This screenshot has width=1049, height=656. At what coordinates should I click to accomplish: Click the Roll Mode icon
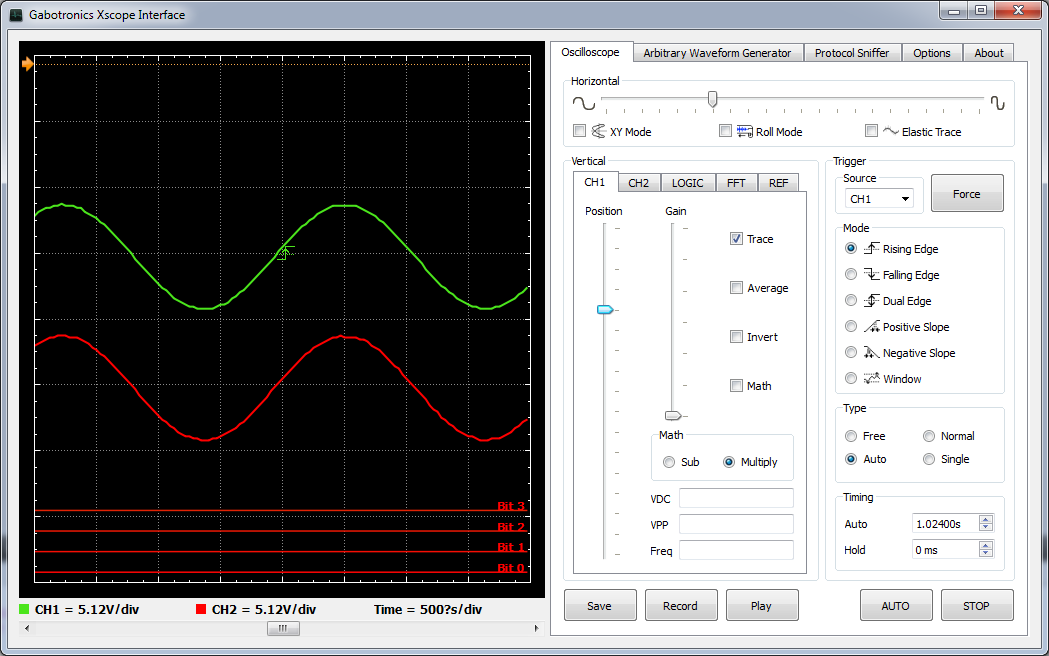(745, 131)
